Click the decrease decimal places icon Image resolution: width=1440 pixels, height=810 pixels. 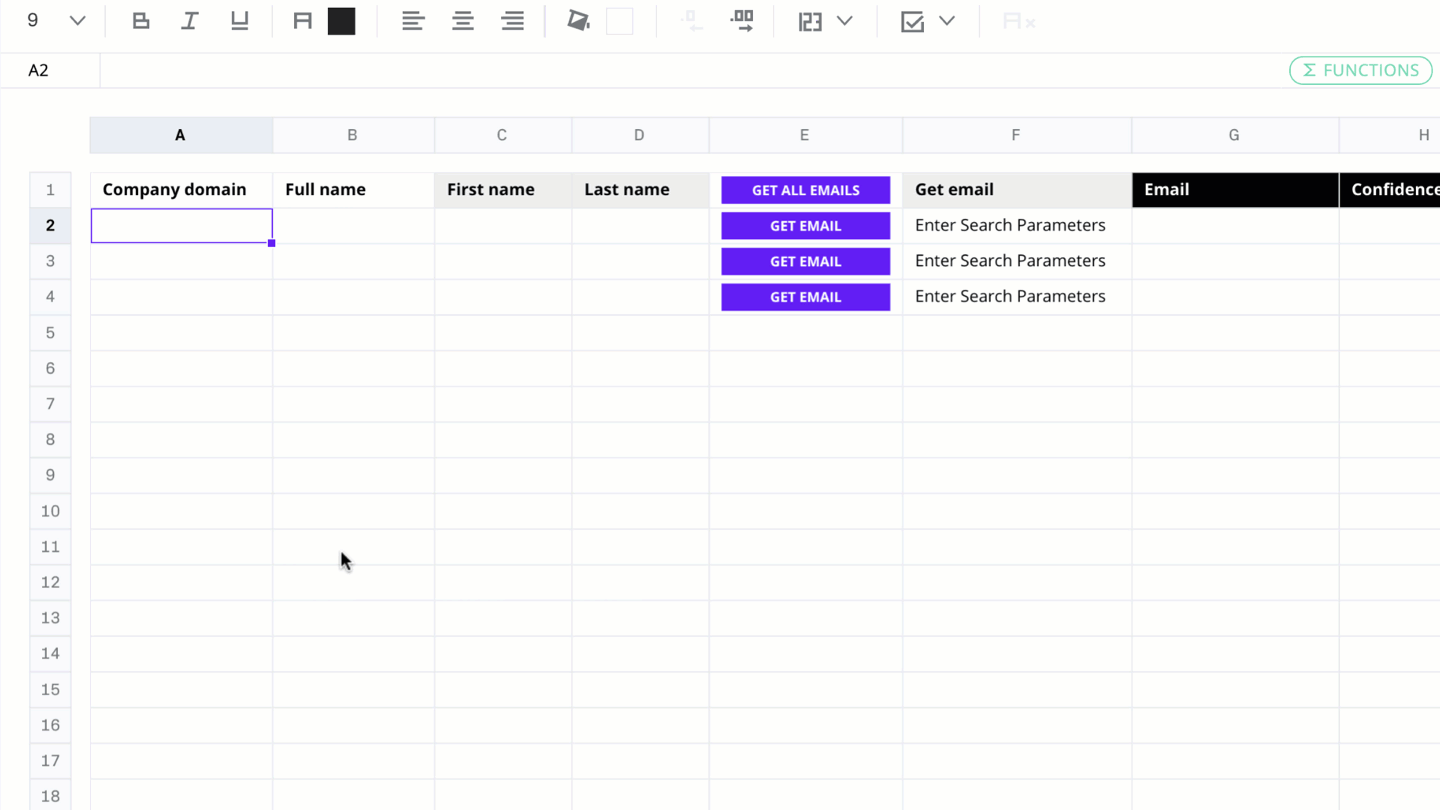(x=691, y=21)
